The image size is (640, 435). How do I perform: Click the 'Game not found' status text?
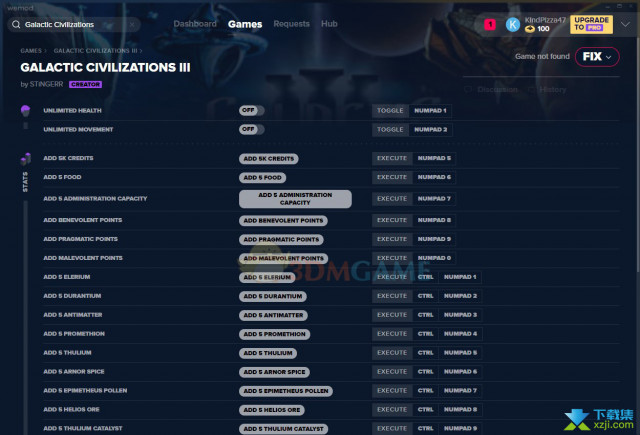542,56
